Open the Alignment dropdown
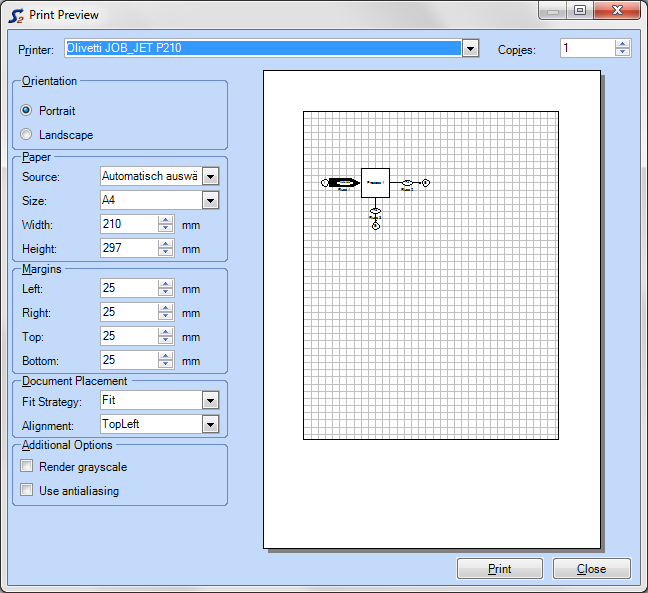The image size is (648, 593). (210, 424)
